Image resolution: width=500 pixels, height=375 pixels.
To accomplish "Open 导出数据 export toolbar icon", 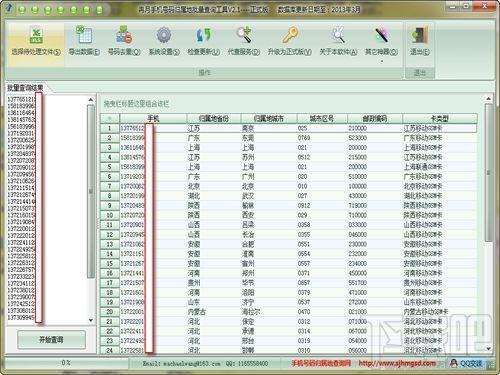I will (84, 35).
